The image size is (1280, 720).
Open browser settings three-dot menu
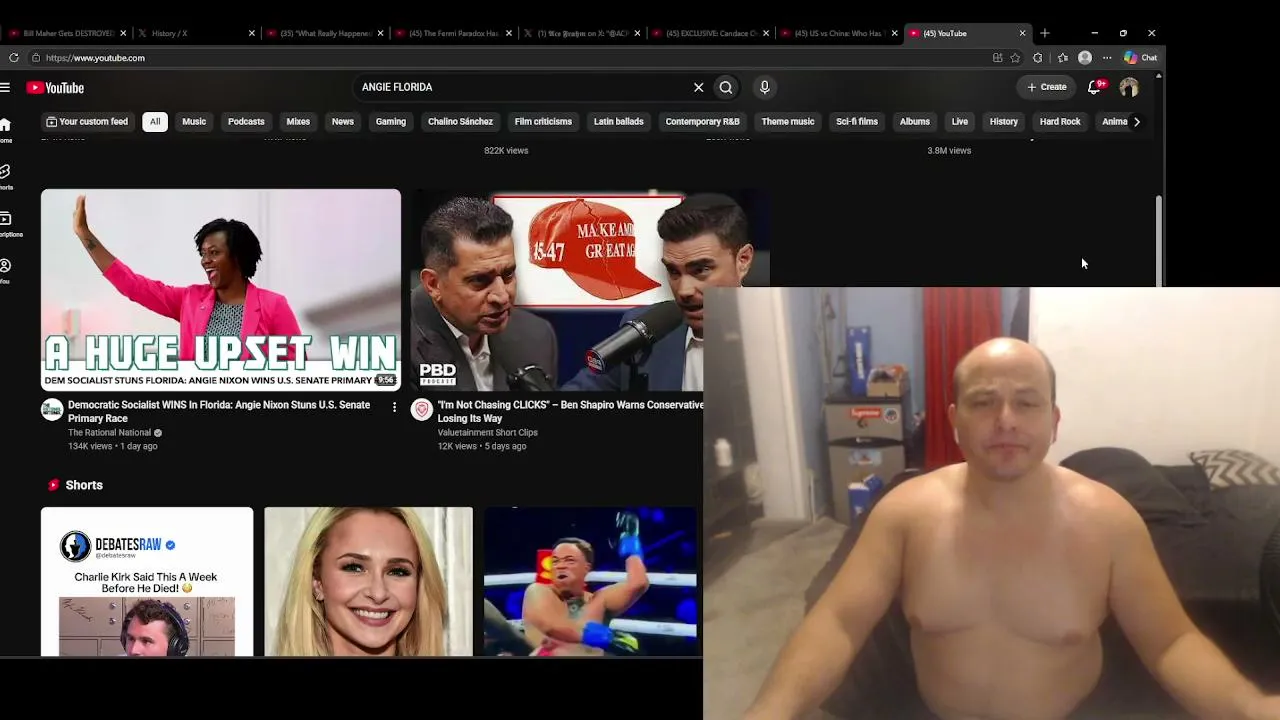point(1107,58)
